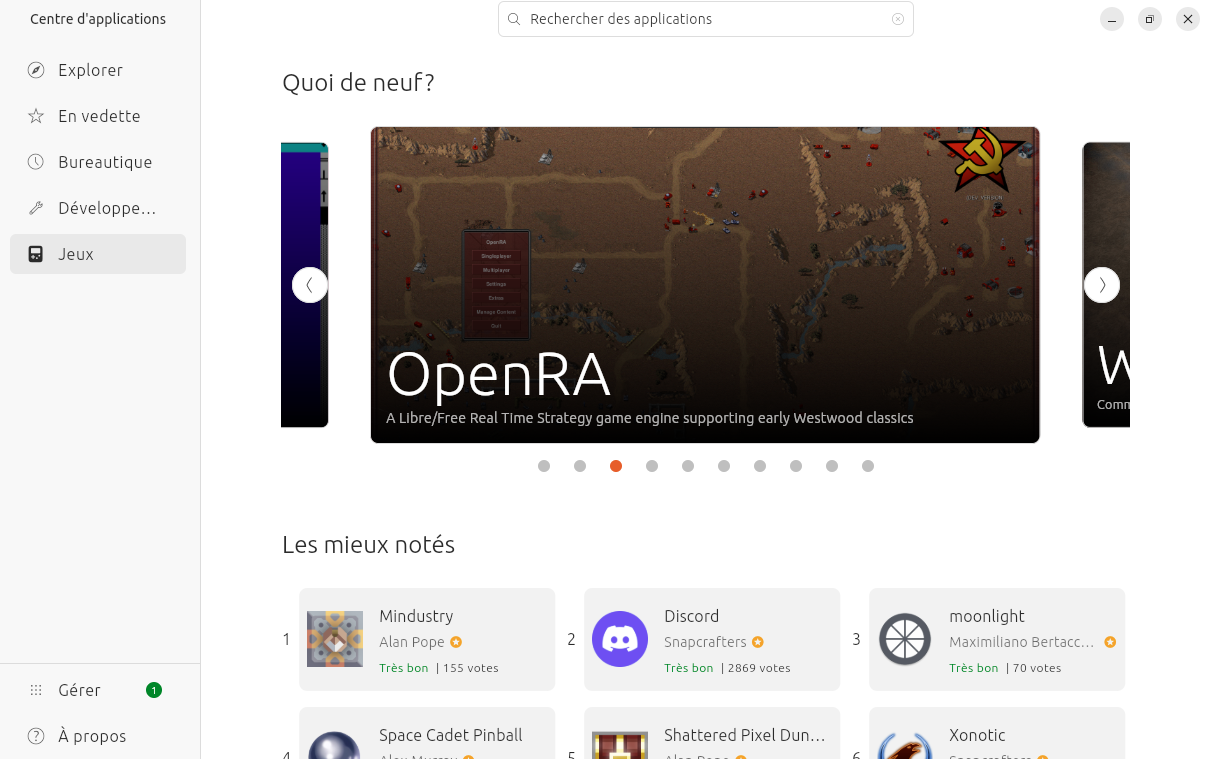The height and width of the screenshot is (759, 1205).
Task: Open the Xonotic app card
Action: pos(997,733)
